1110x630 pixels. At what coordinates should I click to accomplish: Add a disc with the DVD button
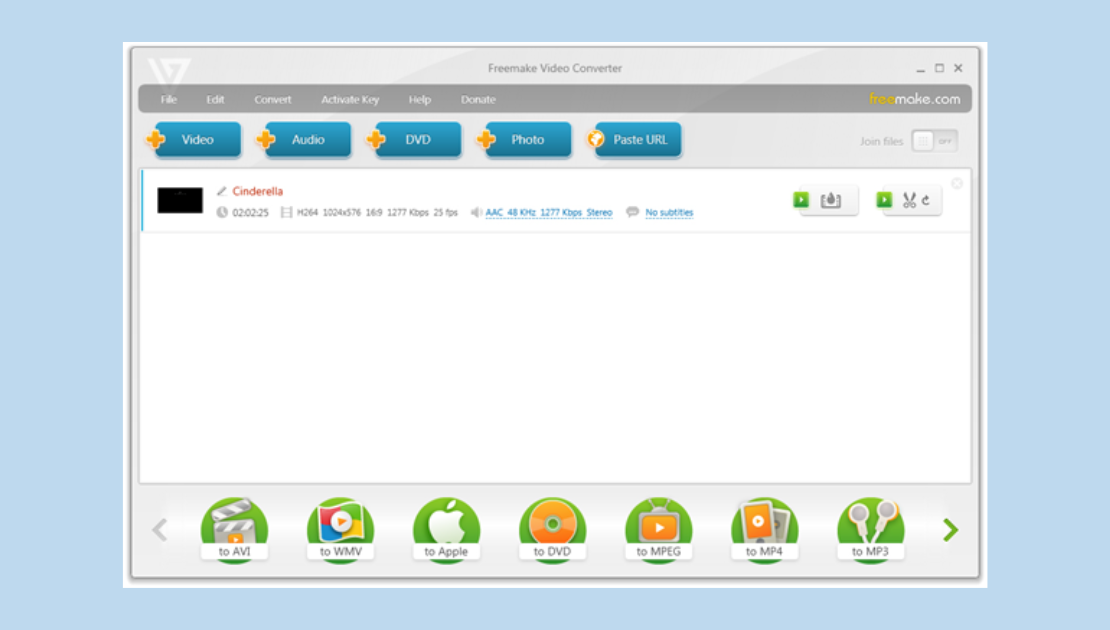pos(414,139)
